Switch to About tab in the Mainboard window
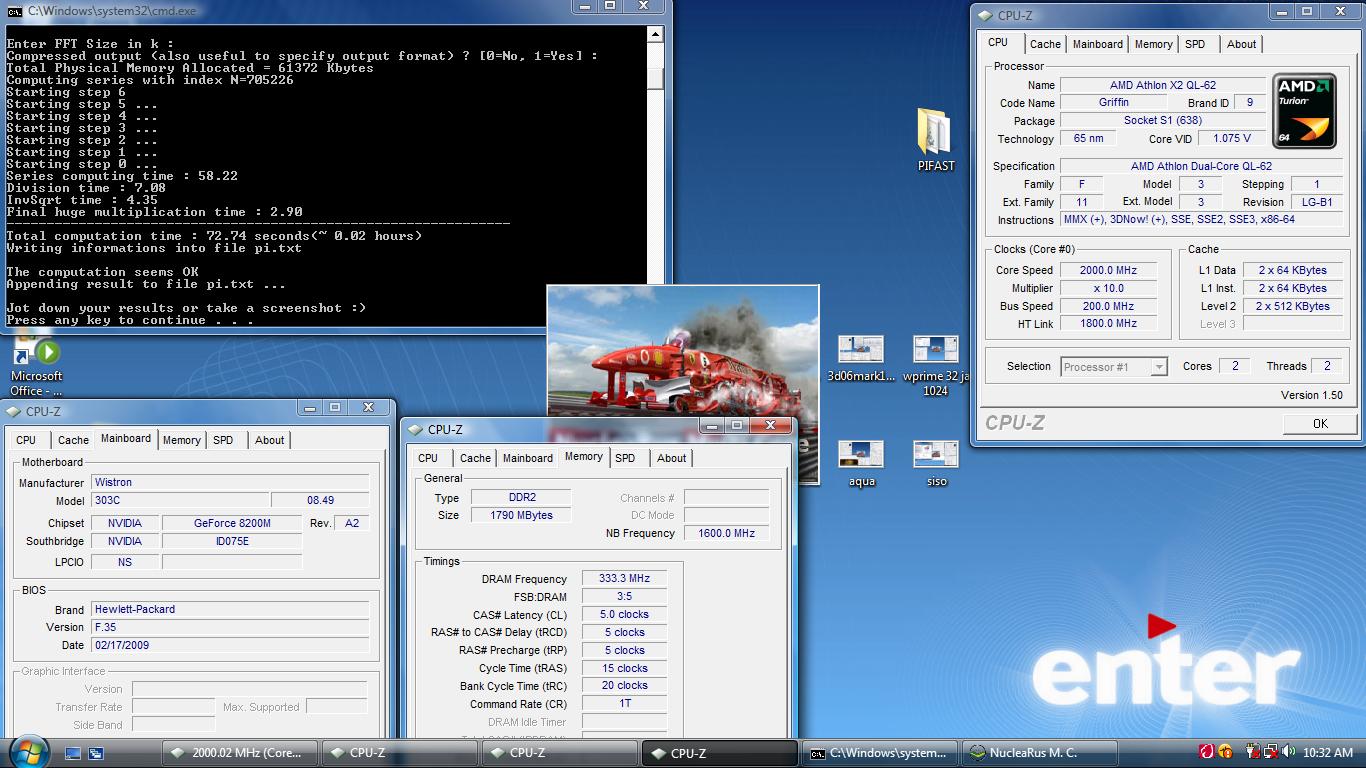 pyautogui.click(x=270, y=440)
